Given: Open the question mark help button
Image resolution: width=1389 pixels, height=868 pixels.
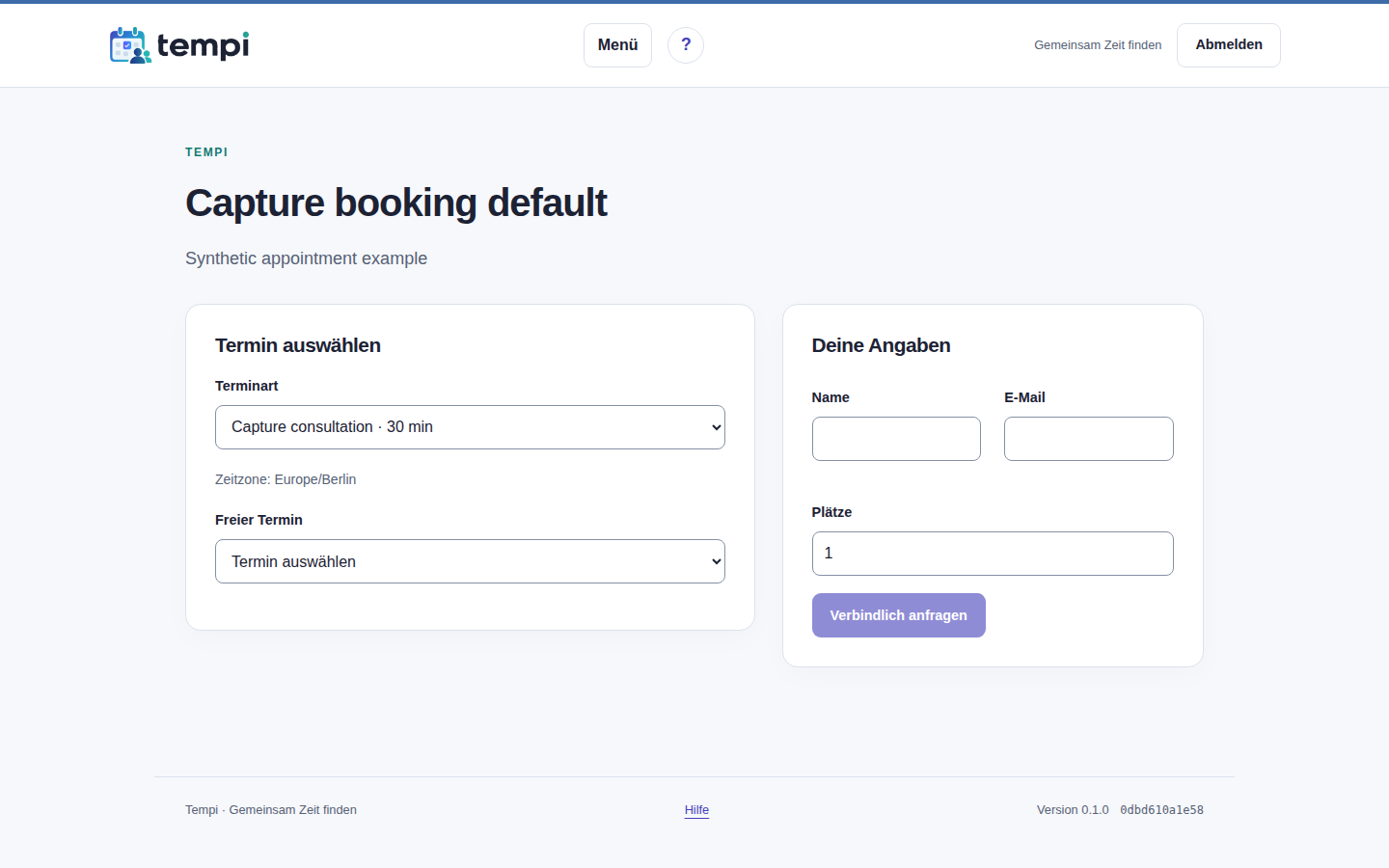Looking at the screenshot, I should 686,45.
